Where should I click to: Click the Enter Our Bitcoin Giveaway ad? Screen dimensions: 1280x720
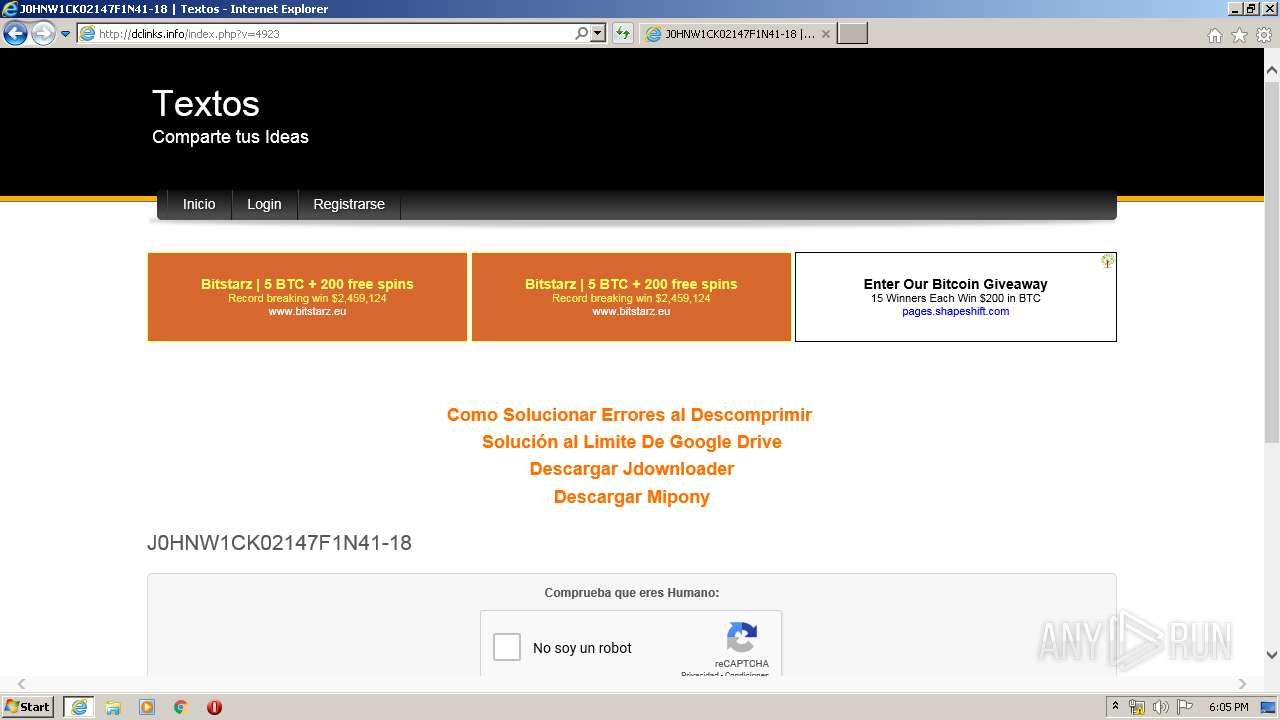(x=956, y=297)
